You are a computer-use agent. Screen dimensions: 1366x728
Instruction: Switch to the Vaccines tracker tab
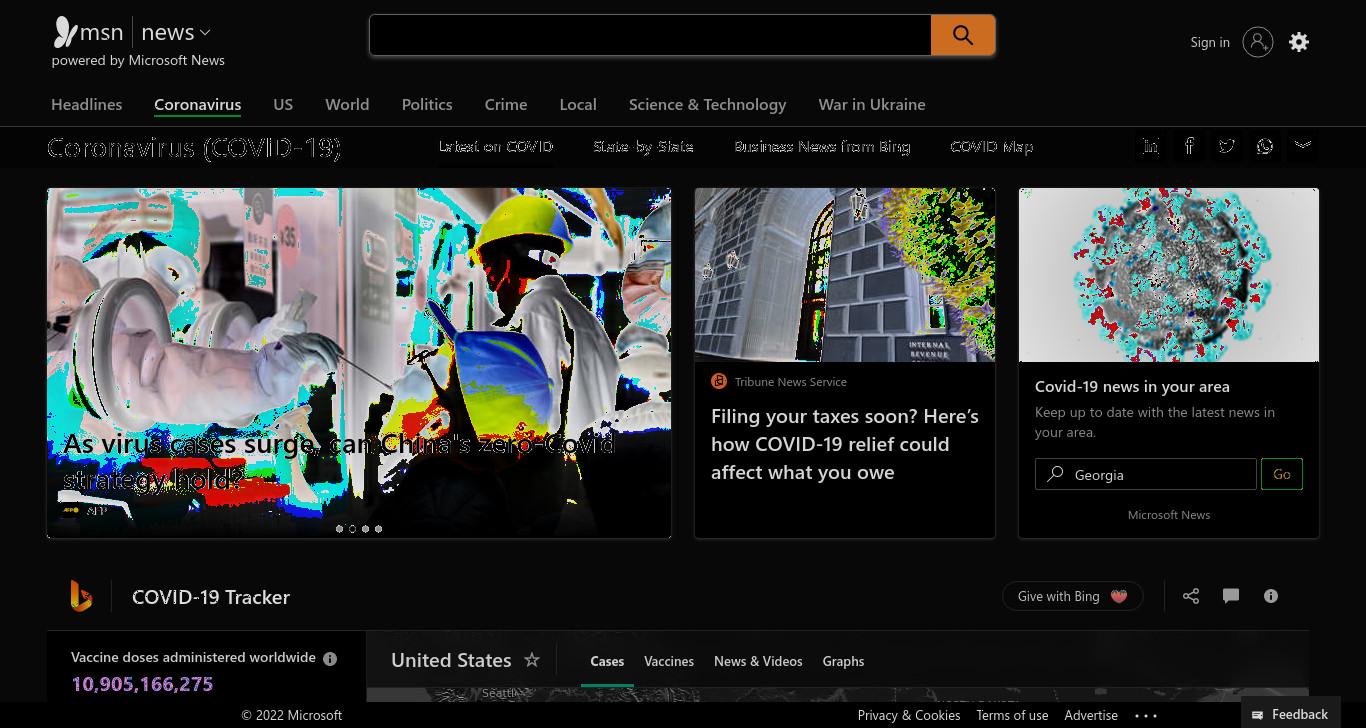pos(669,661)
